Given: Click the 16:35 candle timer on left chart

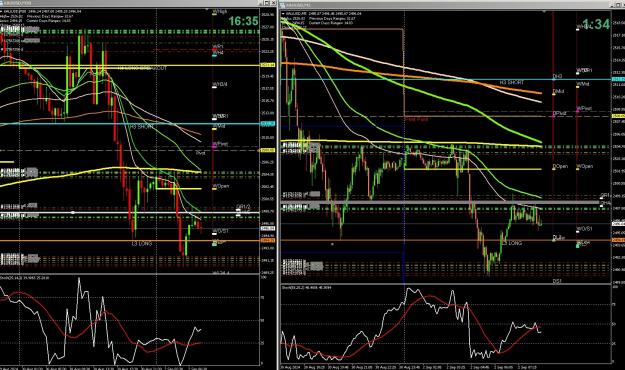Looking at the screenshot, I should (x=243, y=21).
